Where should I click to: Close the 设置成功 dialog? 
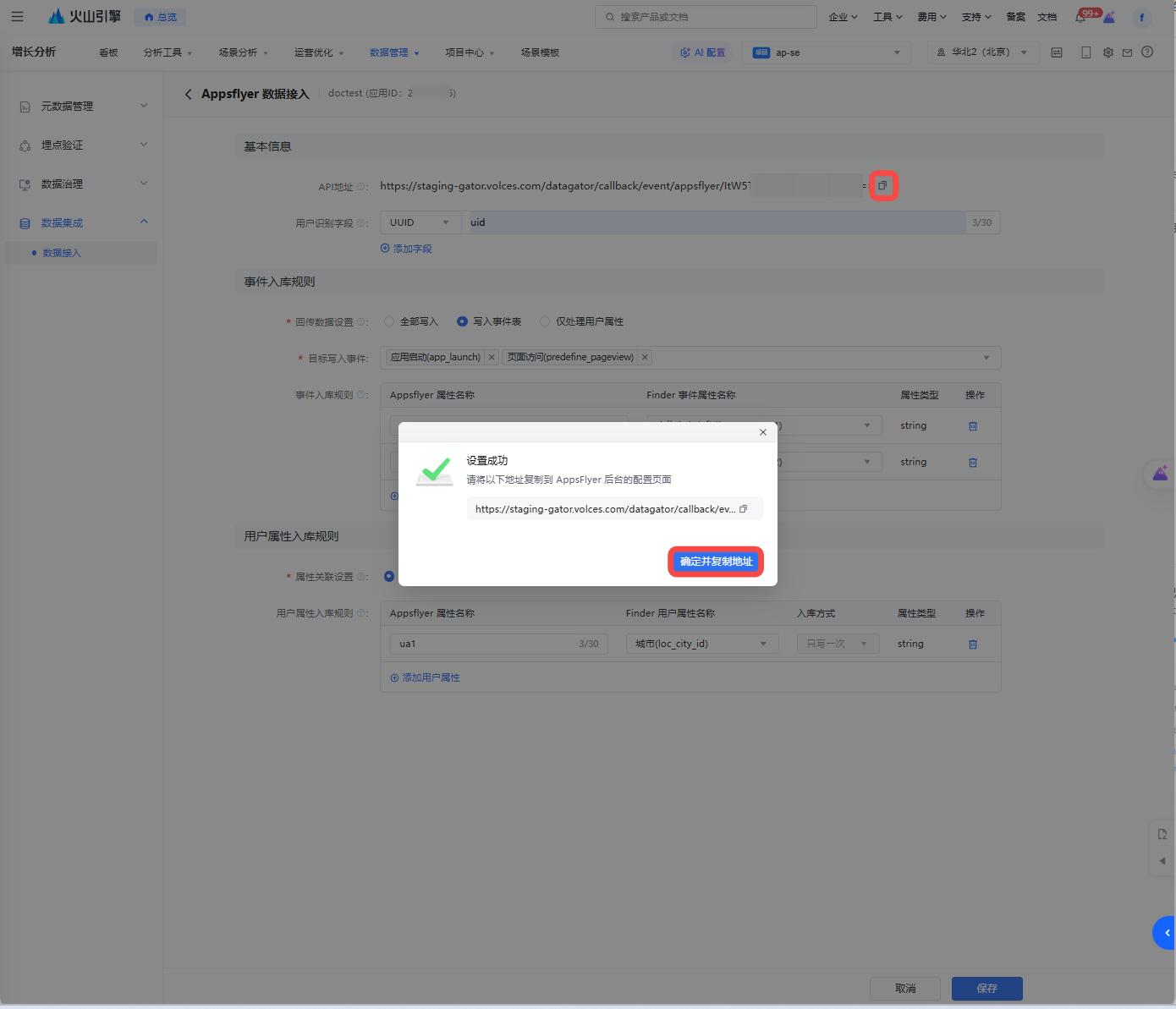point(763,432)
